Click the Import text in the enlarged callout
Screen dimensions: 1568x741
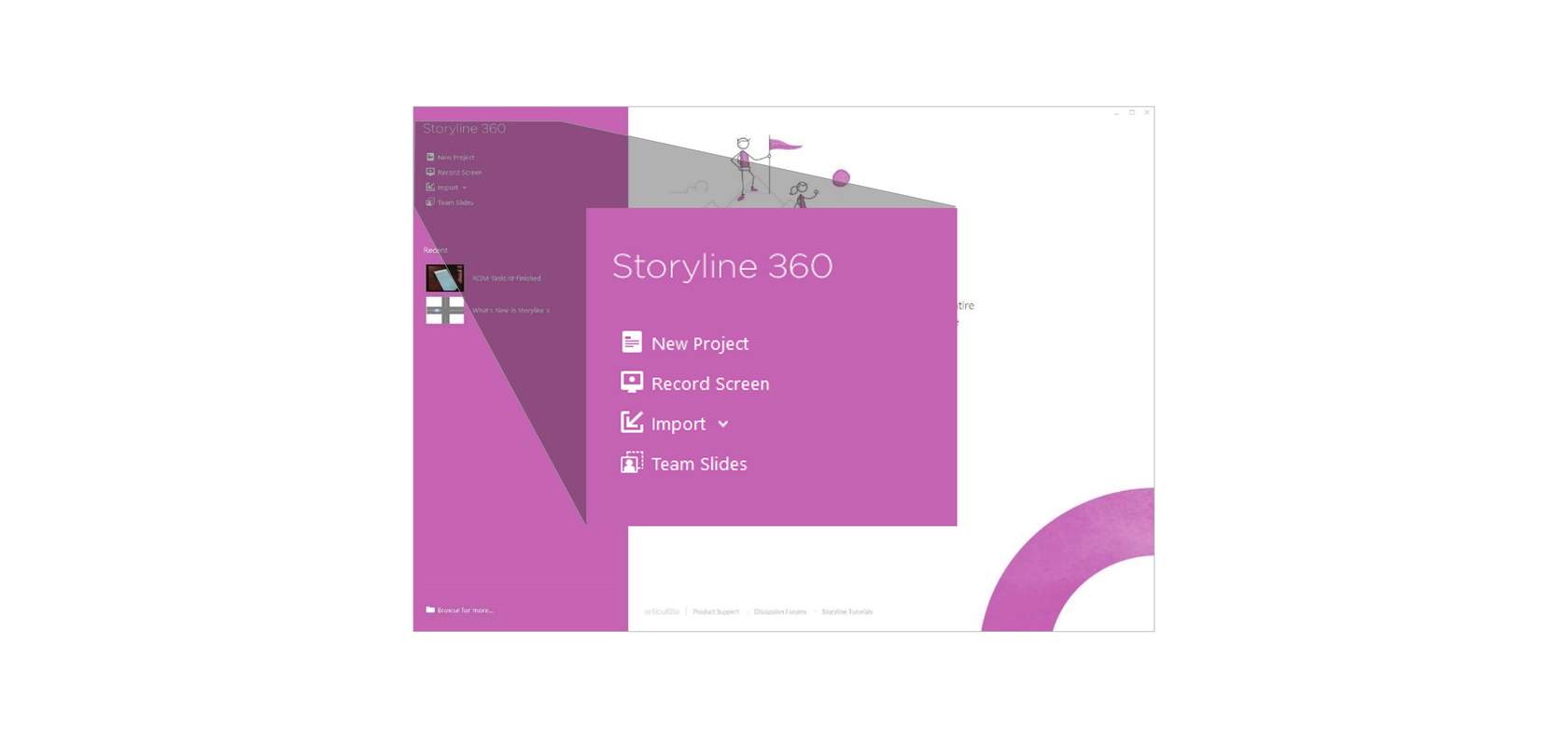(x=679, y=424)
